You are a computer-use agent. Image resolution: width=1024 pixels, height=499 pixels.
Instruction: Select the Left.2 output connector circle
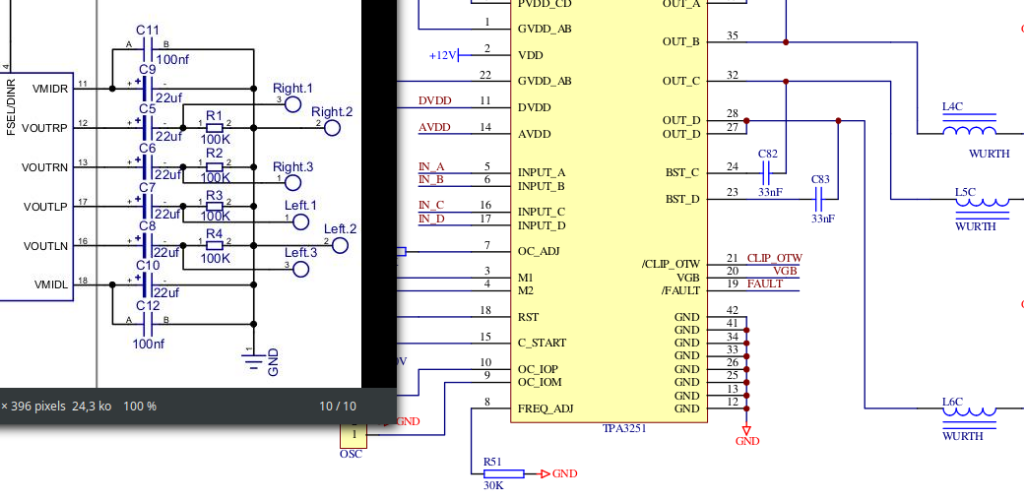(x=339, y=246)
